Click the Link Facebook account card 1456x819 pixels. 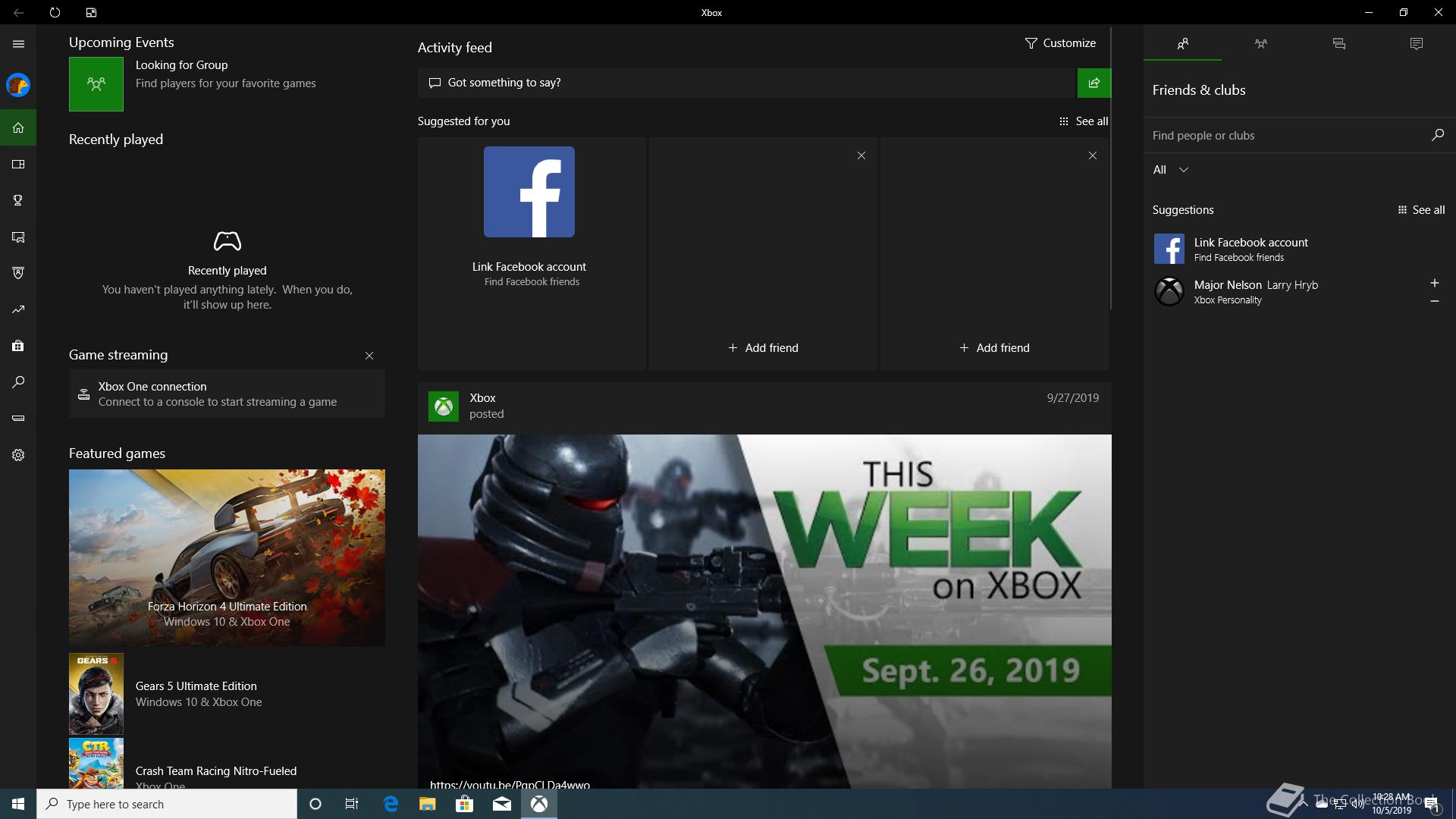532,253
